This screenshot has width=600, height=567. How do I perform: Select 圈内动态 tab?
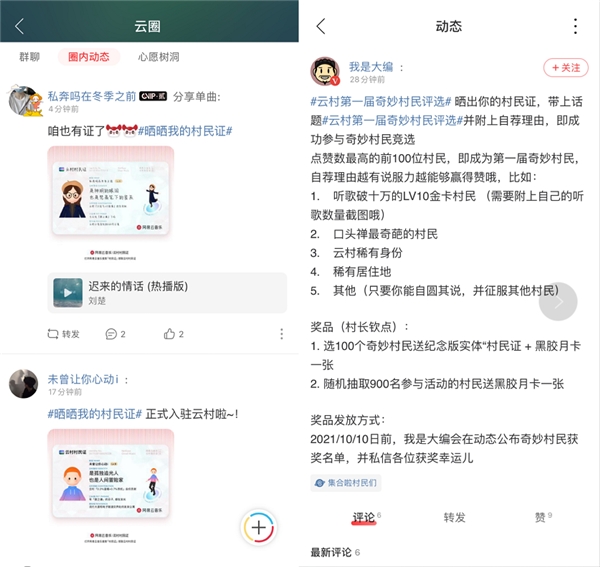coord(88,57)
